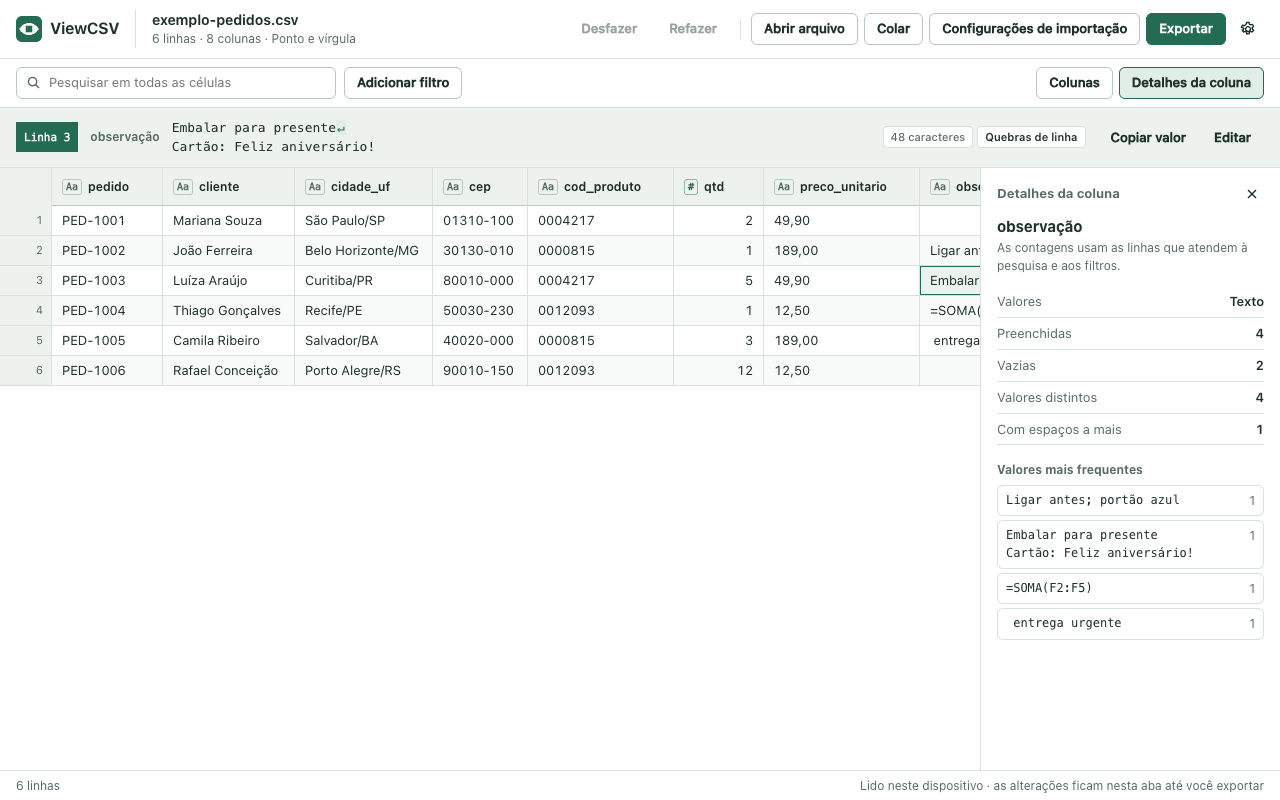Close the Detalhes da coluna panel

[x=1252, y=194]
